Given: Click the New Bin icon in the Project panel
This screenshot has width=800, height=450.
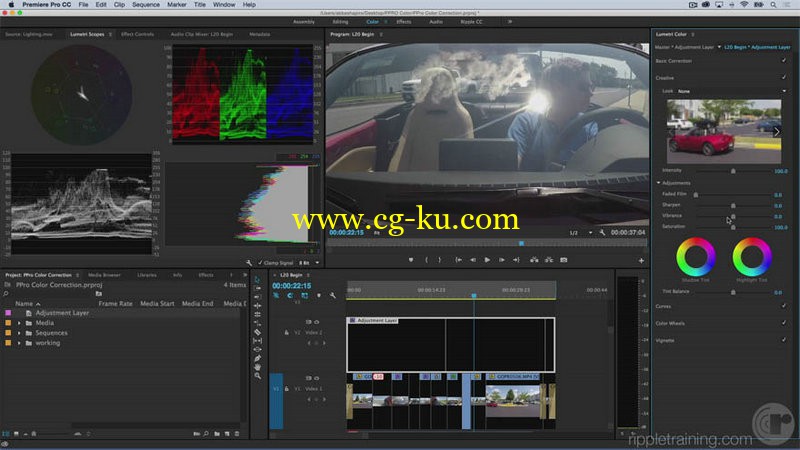Looking at the screenshot, I should pos(217,434).
